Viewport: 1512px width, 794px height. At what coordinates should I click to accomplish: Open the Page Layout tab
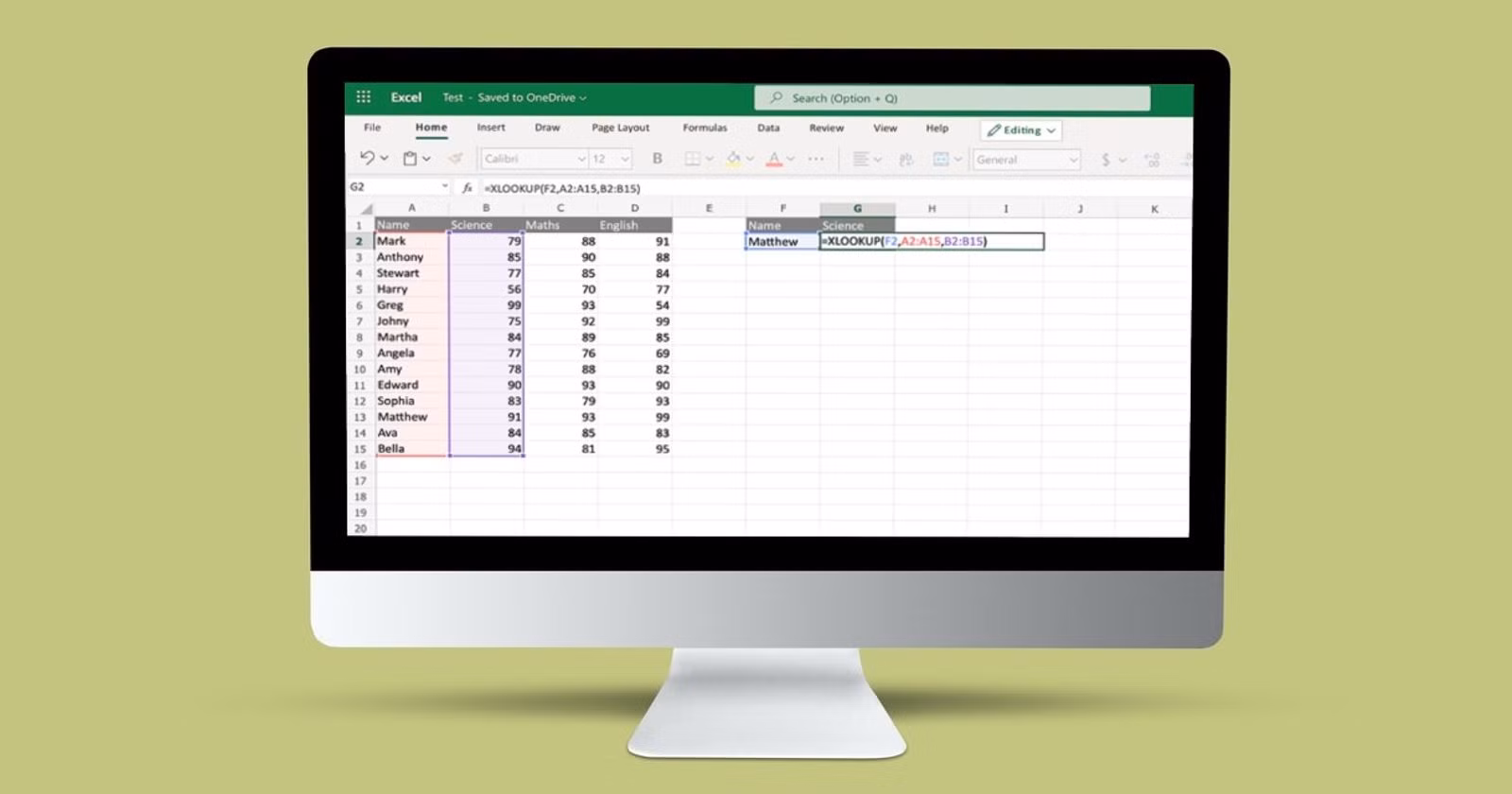click(620, 128)
